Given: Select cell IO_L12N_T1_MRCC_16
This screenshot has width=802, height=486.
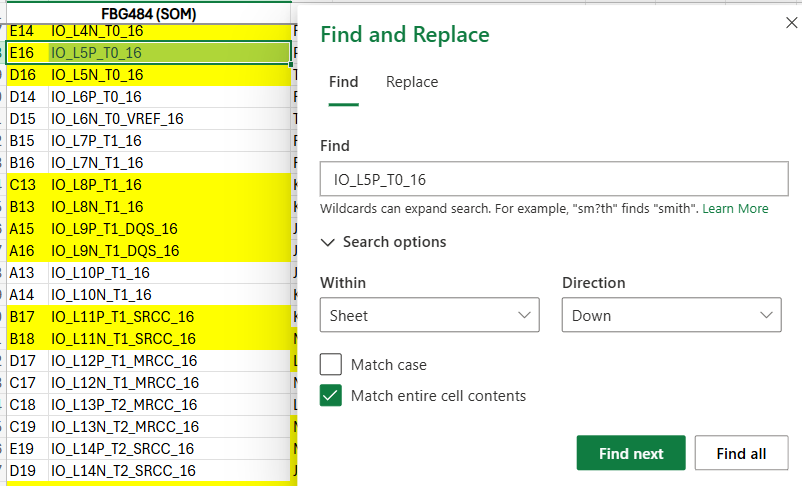Looking at the screenshot, I should pos(169,383).
